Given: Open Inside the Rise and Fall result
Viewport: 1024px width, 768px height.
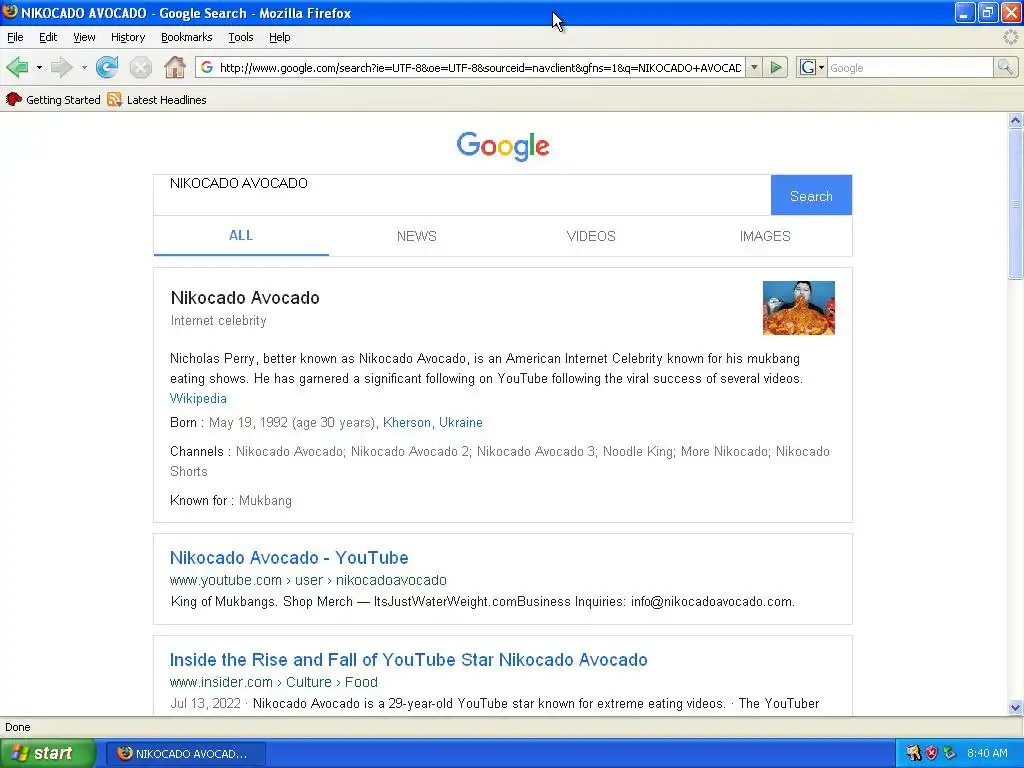Looking at the screenshot, I should pyautogui.click(x=409, y=660).
